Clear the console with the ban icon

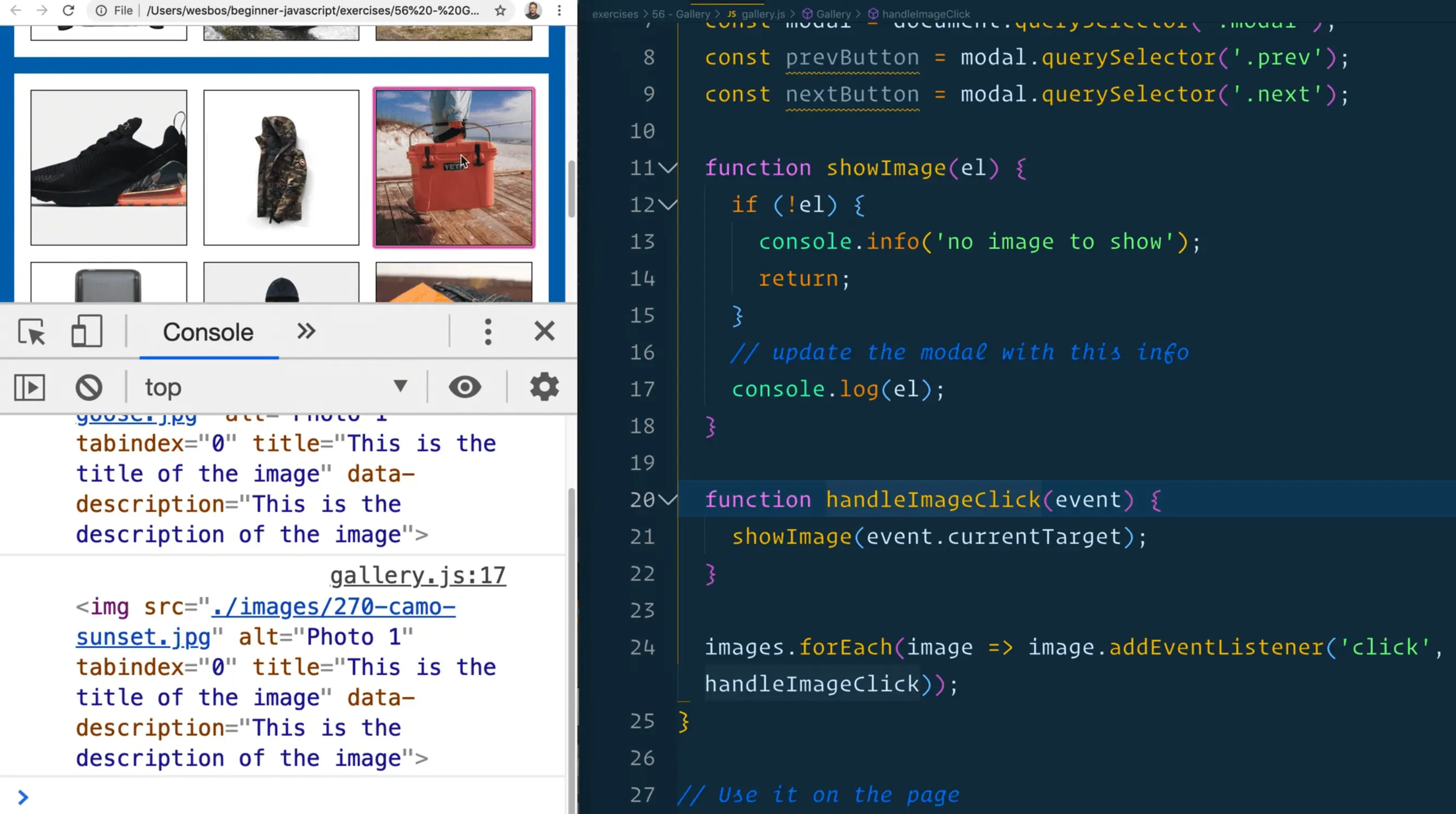pos(89,387)
